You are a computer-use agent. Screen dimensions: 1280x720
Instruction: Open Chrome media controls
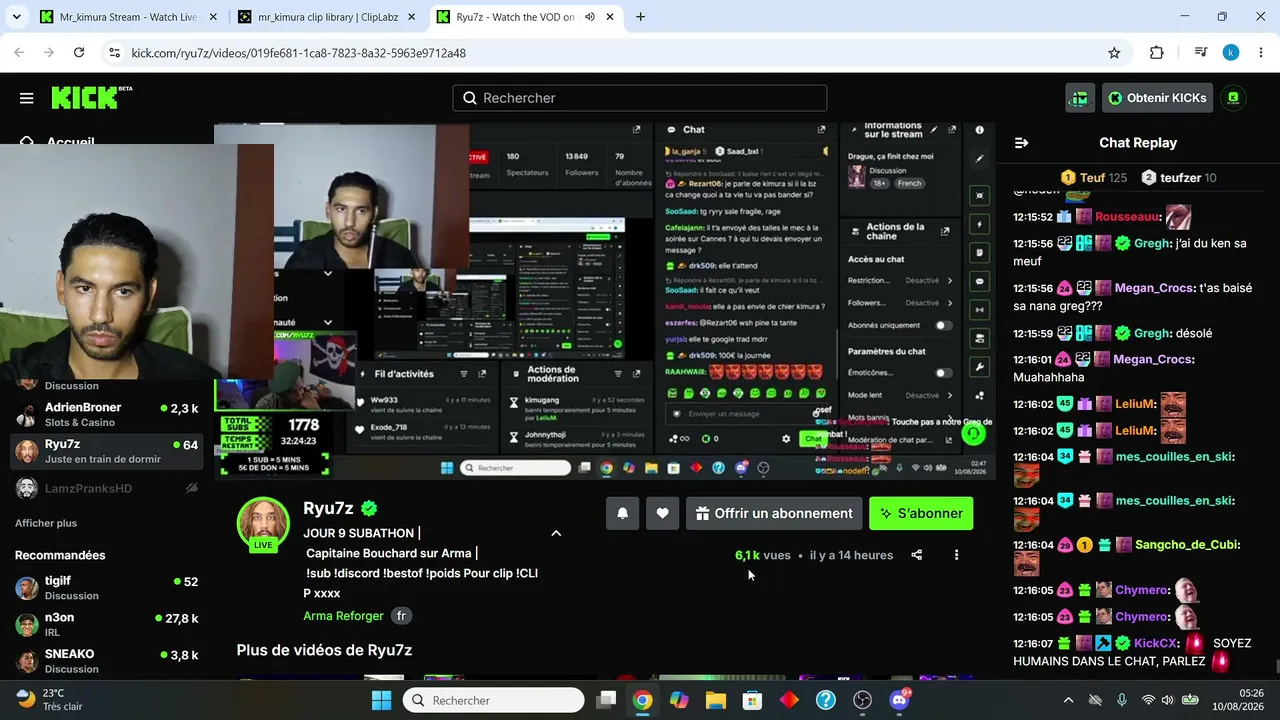click(x=1201, y=53)
